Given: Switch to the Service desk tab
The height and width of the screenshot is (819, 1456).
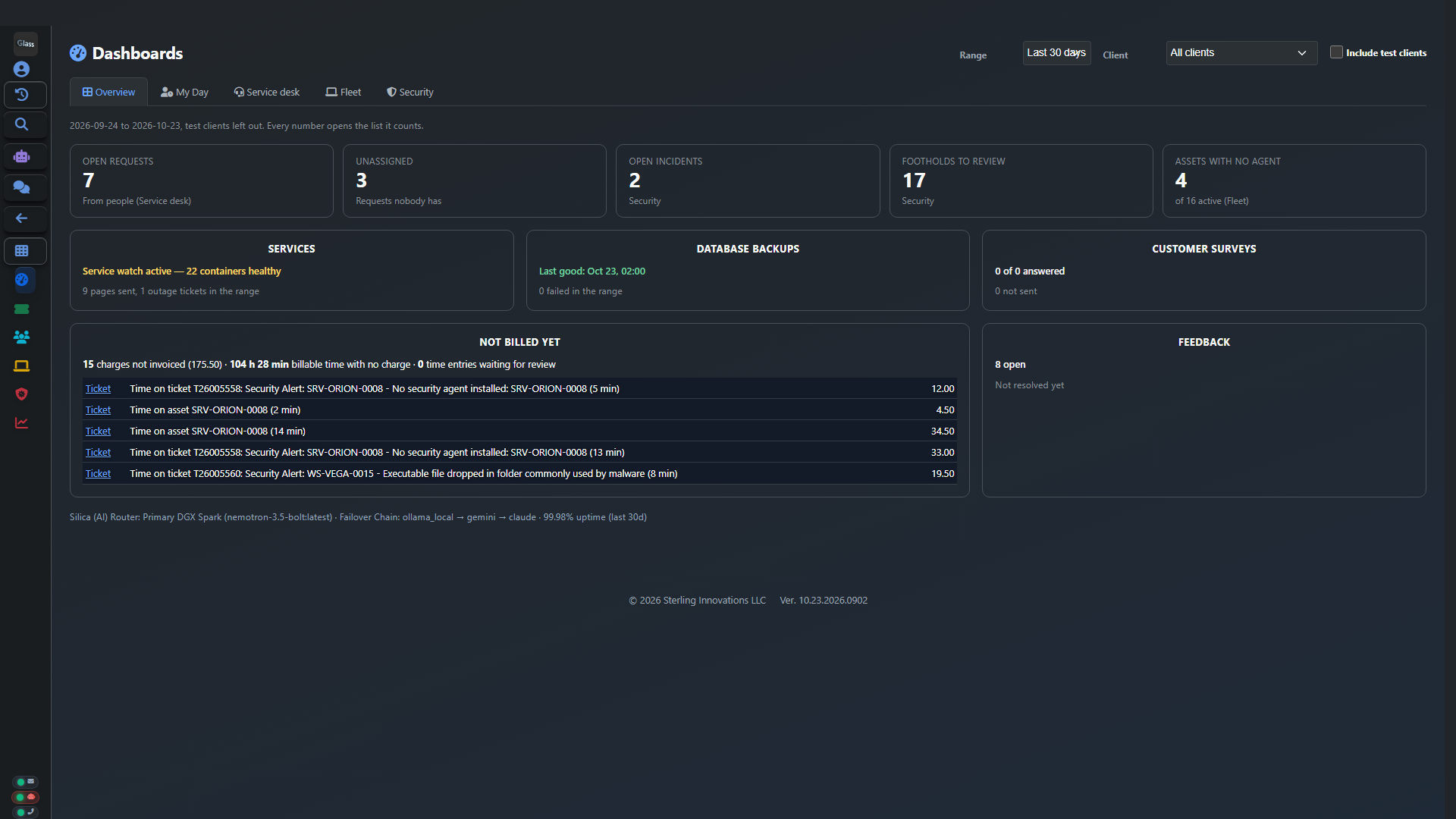Looking at the screenshot, I should click(267, 92).
